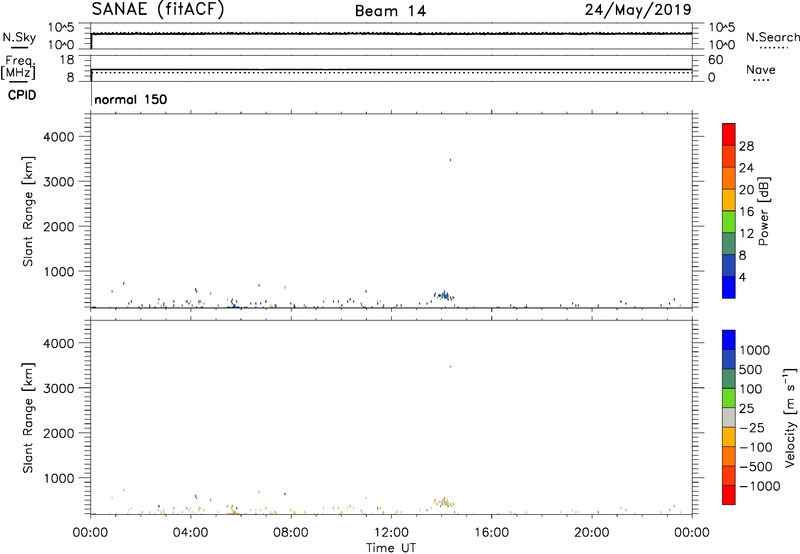The image size is (800, 554).
Task: Click the 4000 tick of the power panel
Action: click(x=59, y=137)
